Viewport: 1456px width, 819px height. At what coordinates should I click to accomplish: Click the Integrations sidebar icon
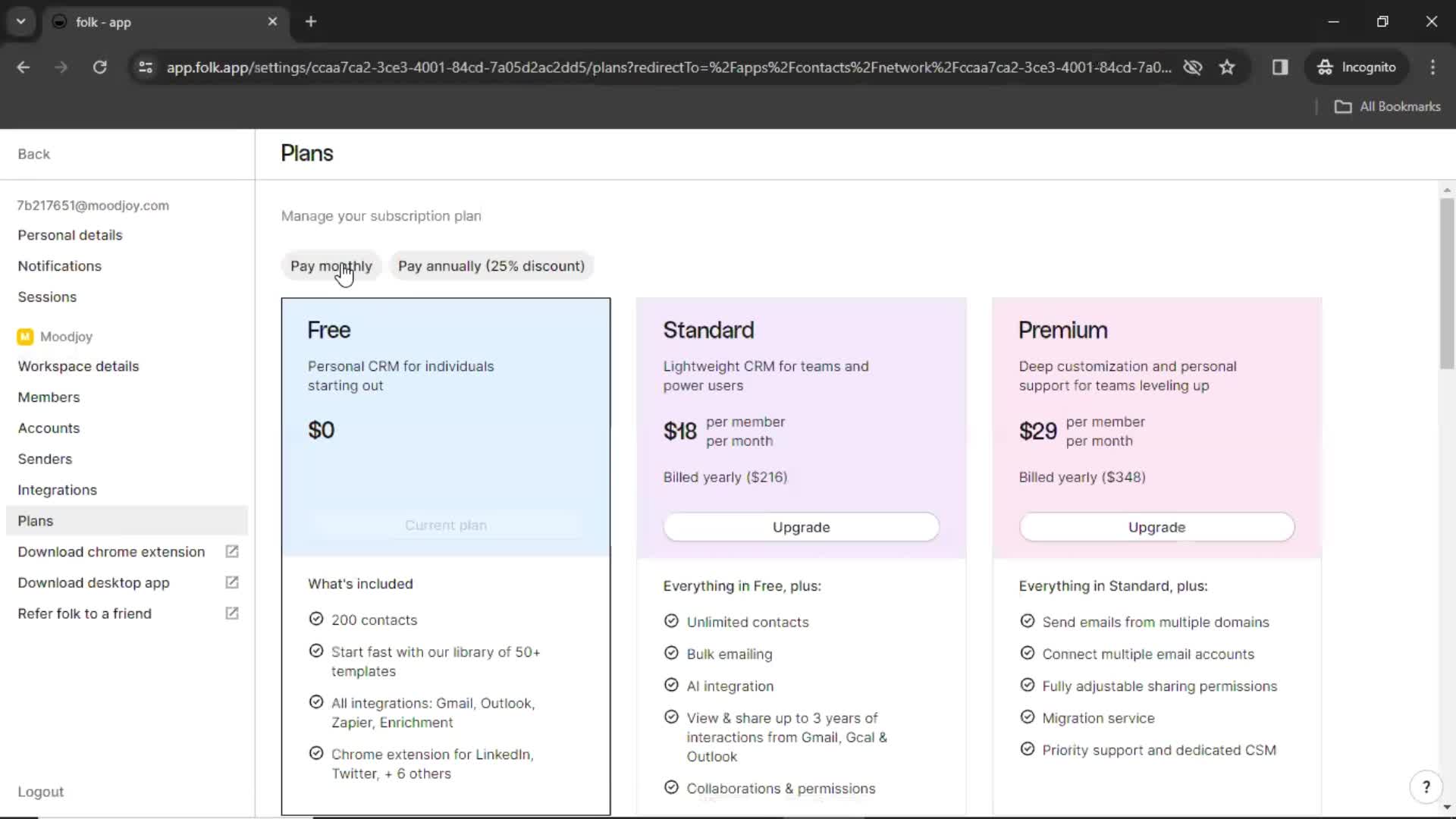click(x=57, y=490)
